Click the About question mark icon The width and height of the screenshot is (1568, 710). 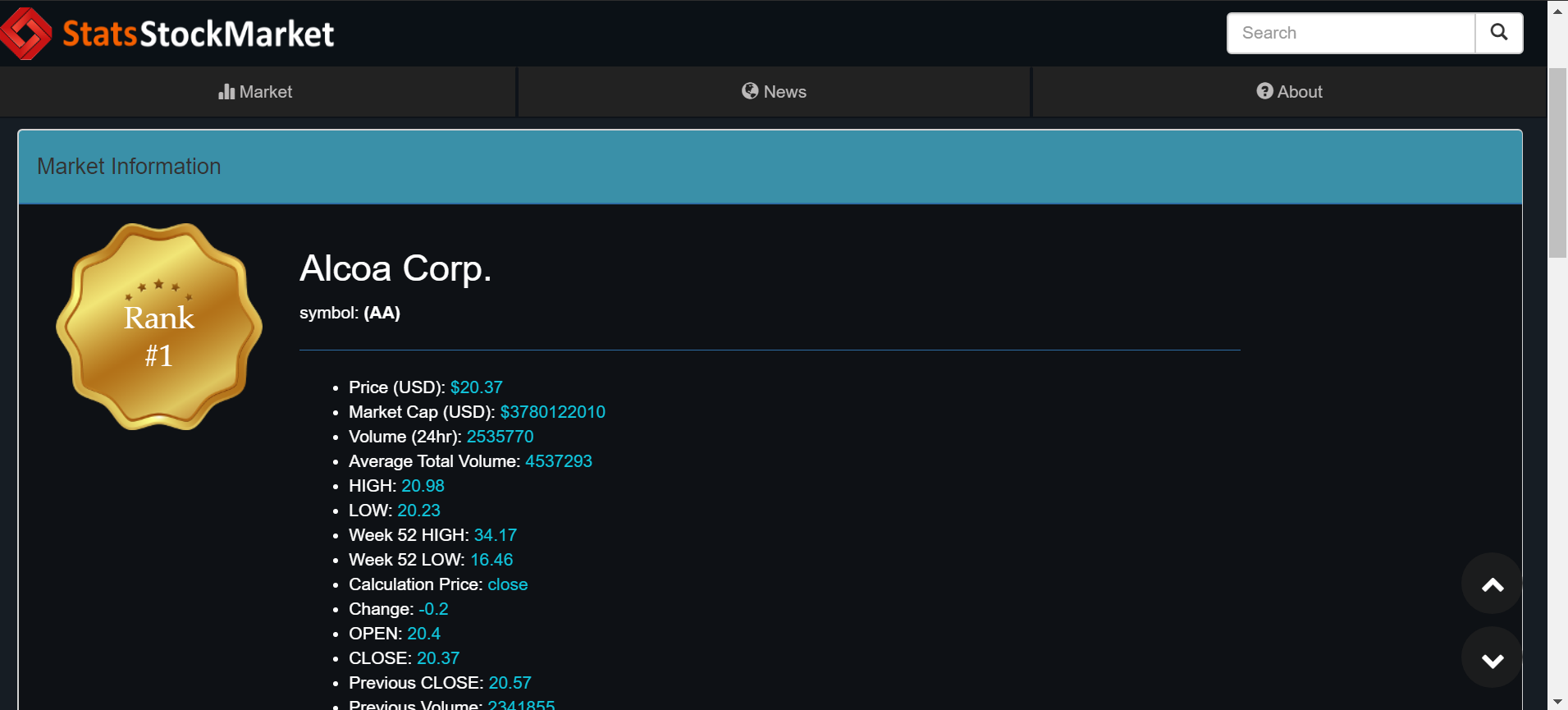tap(1264, 91)
